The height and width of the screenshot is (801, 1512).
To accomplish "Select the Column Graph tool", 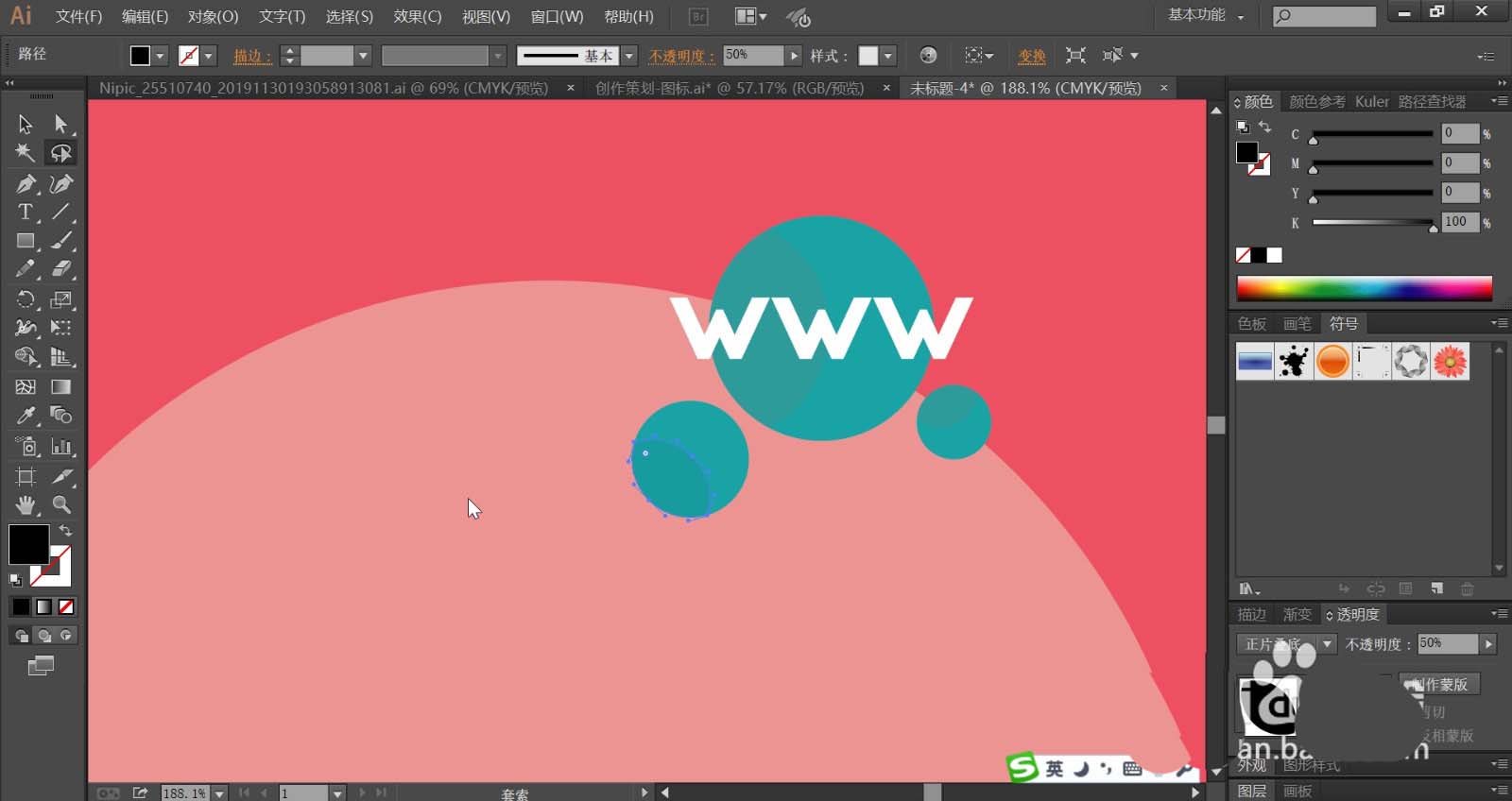I will [x=60, y=446].
